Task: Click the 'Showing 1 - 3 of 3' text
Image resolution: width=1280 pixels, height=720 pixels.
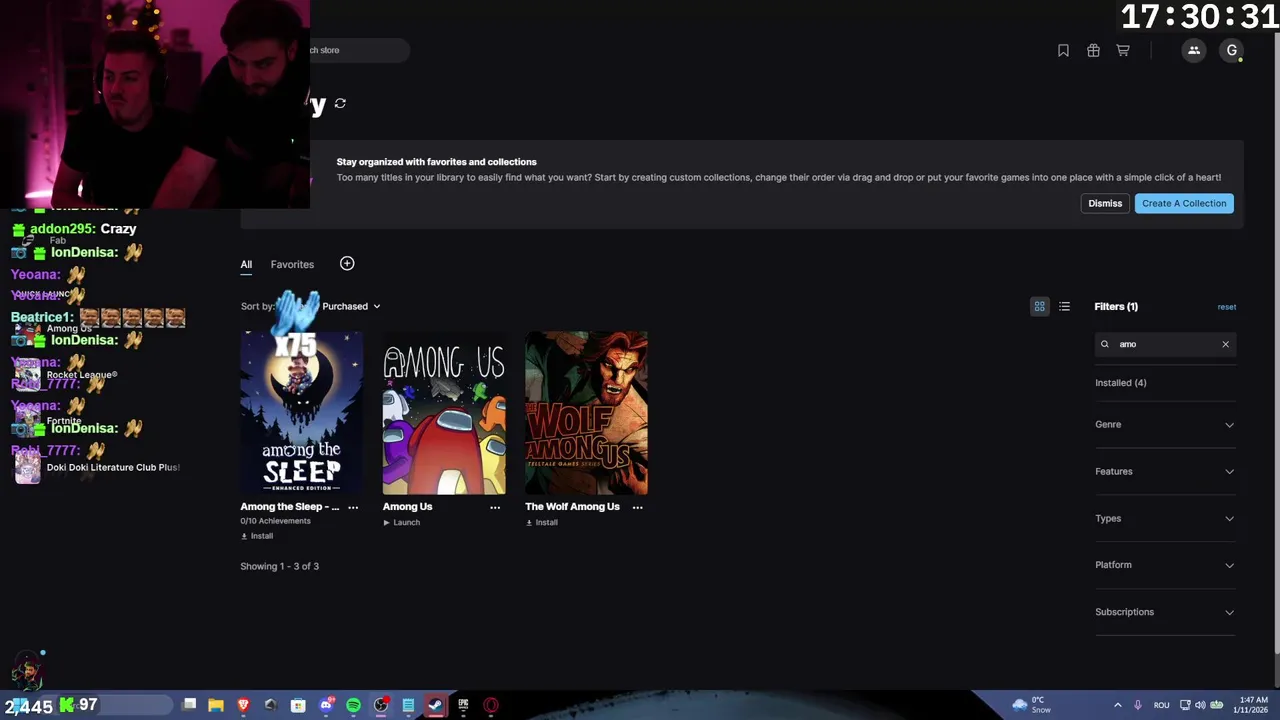Action: (x=279, y=566)
